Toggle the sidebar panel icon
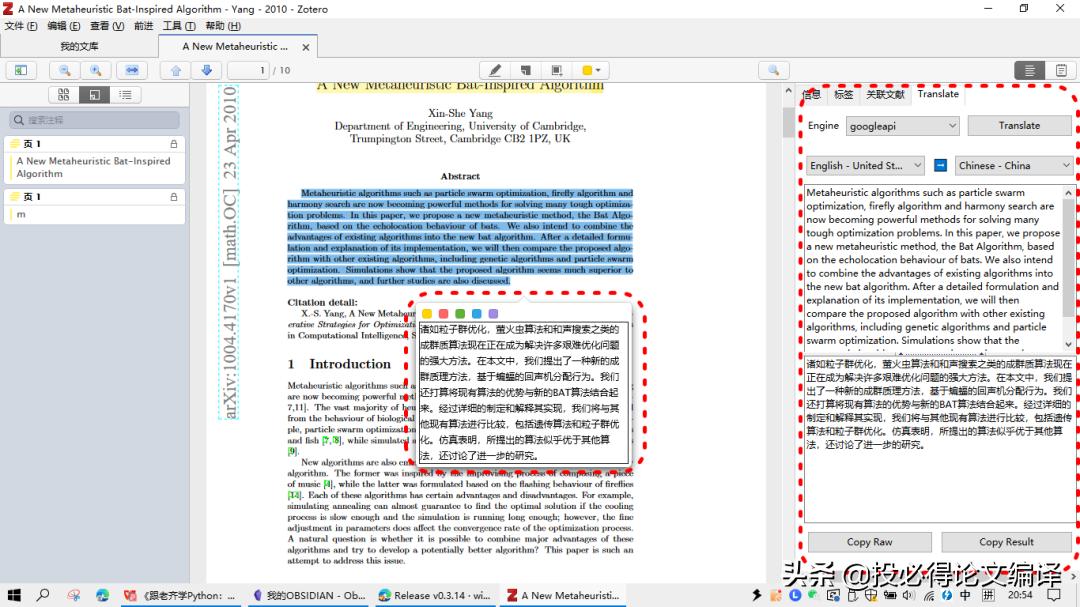Image resolution: width=1080 pixels, height=607 pixels. (x=20, y=70)
